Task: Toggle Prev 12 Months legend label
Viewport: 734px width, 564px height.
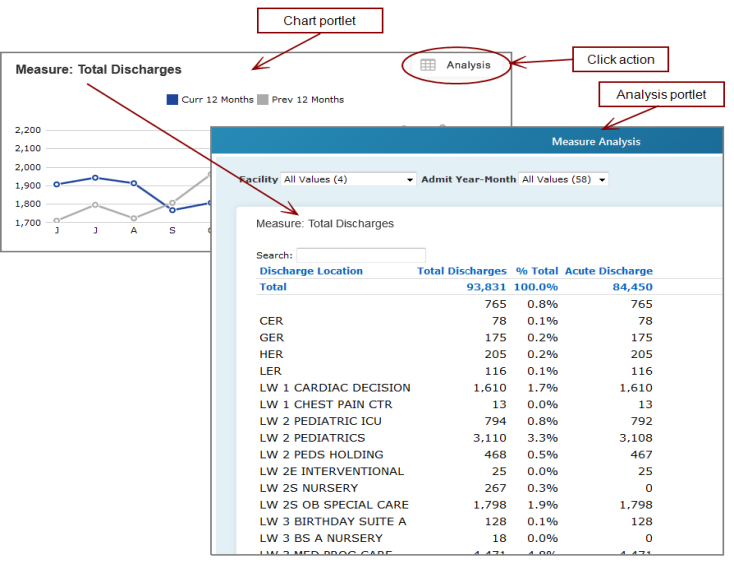Action: pyautogui.click(x=308, y=100)
